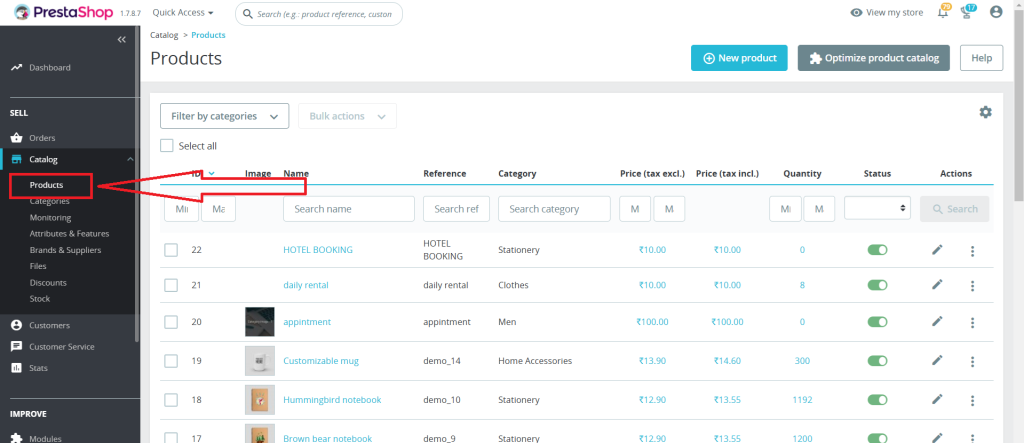Screen dimensions: 1024x443
Task: Click the Search category filter field
Action: (x=554, y=209)
